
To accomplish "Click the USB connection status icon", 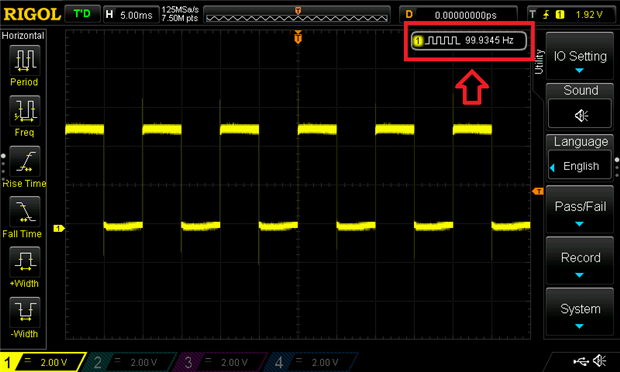I will [x=581, y=361].
